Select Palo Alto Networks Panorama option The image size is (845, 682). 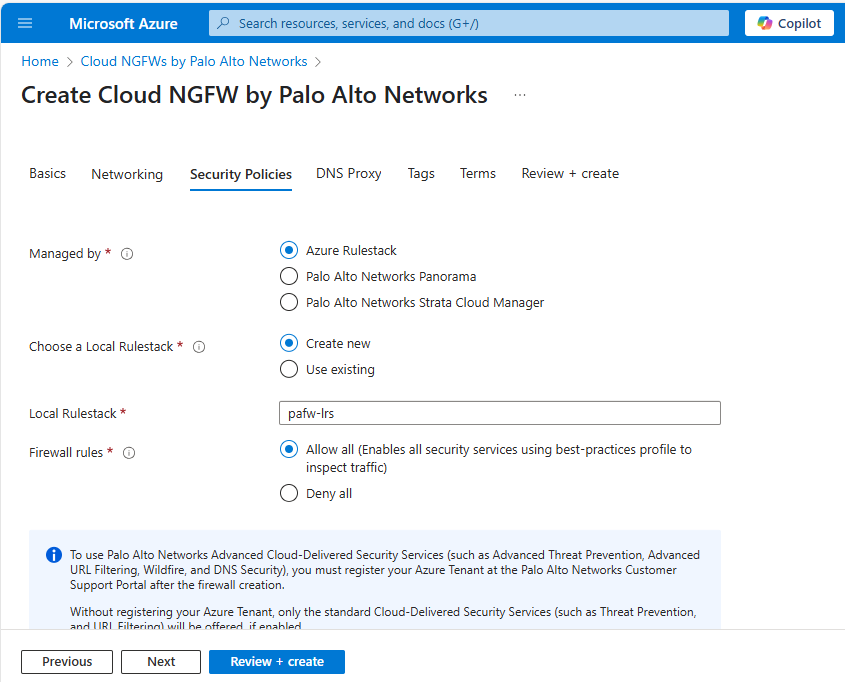click(x=289, y=276)
